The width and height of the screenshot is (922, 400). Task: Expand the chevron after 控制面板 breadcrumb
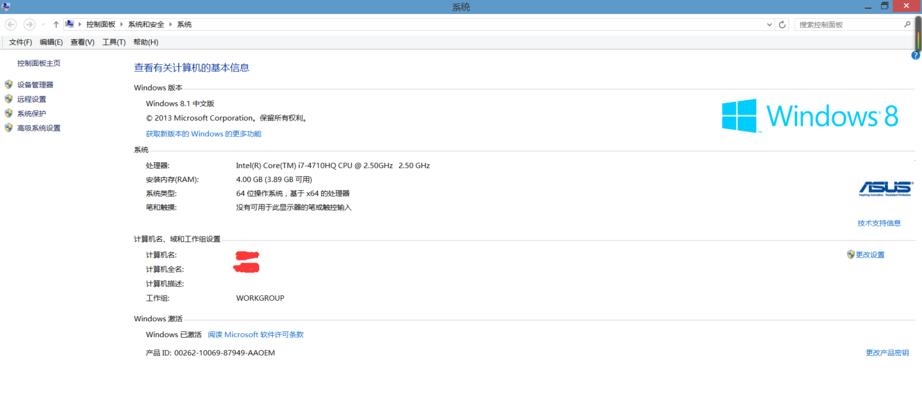(122, 25)
